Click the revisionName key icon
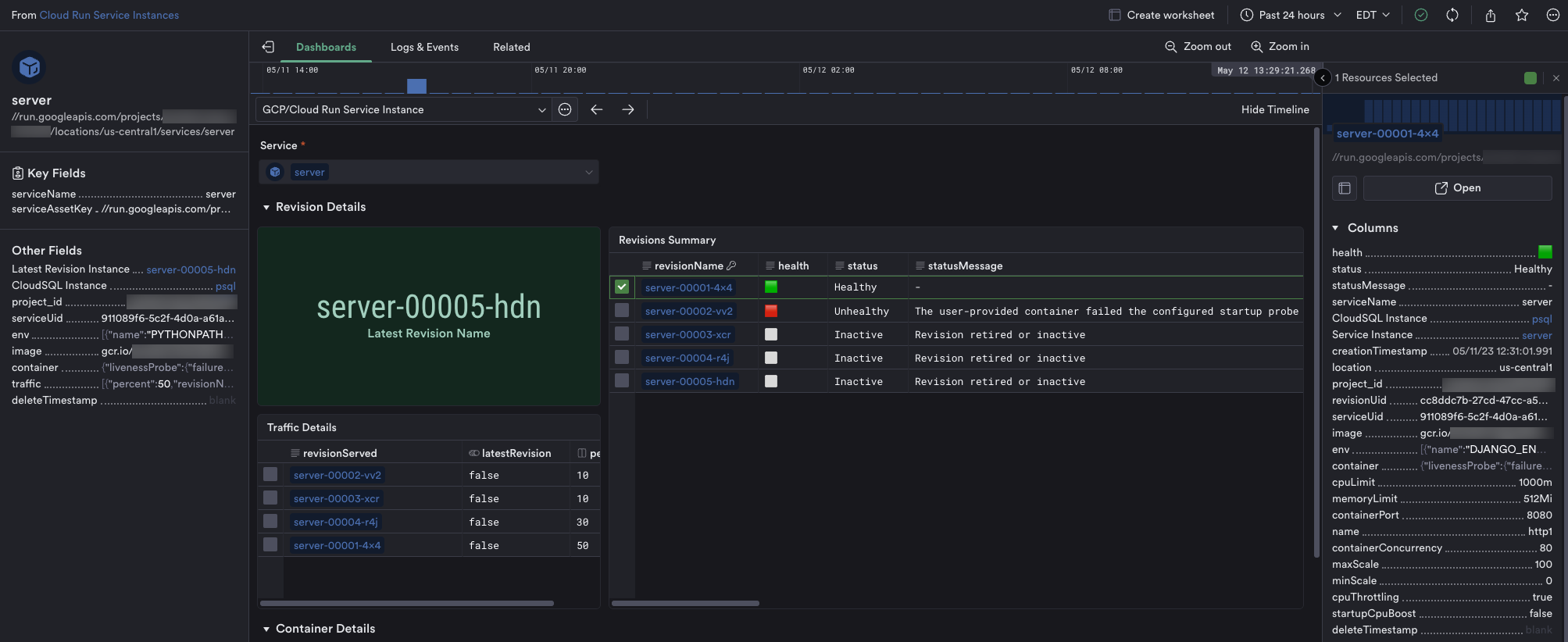Screen dimensions: 1568x642 pyautogui.click(x=731, y=266)
